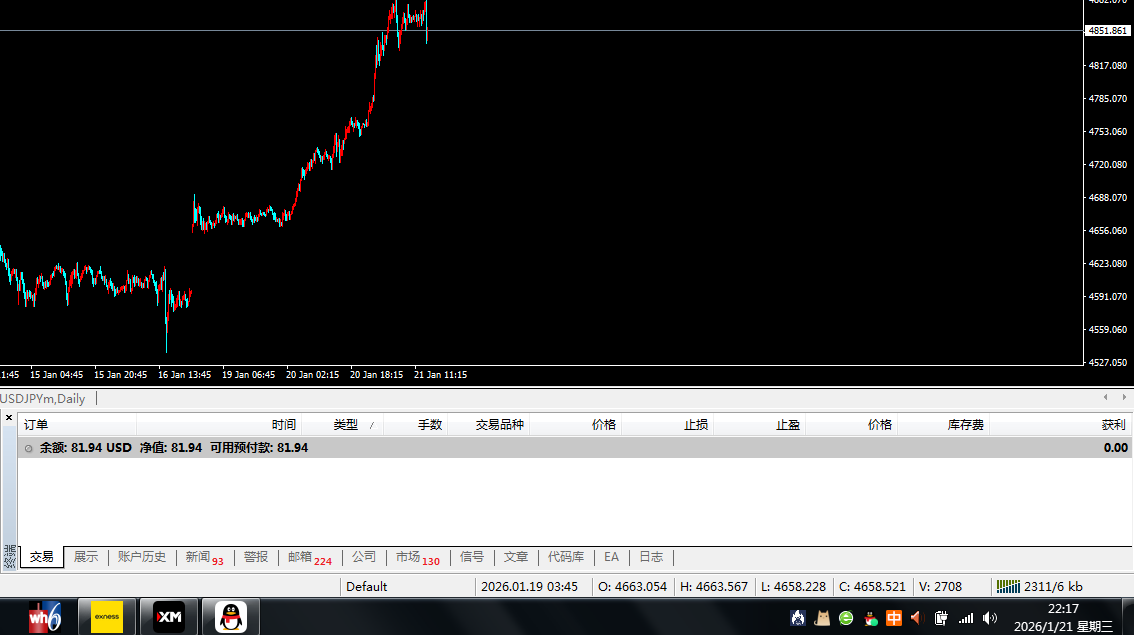Click the 订单 column header
This screenshot has width=1134, height=635.
(x=36, y=425)
